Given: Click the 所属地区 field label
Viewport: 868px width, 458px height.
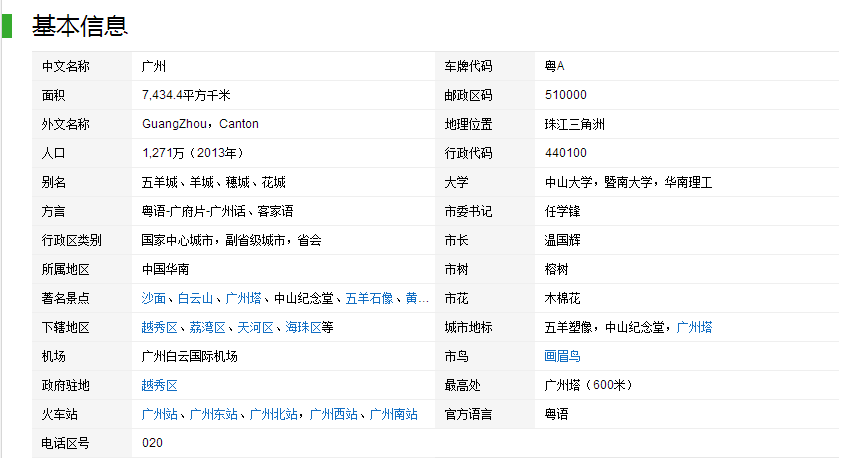Looking at the screenshot, I should (65, 269).
